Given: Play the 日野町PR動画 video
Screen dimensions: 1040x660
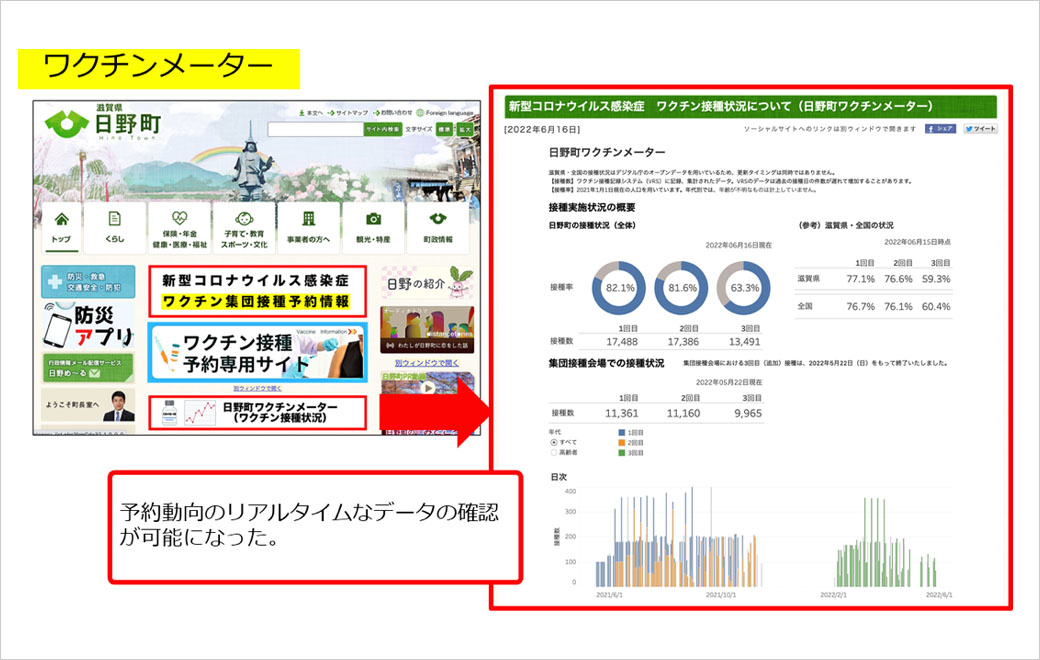Looking at the screenshot, I should point(428,387).
